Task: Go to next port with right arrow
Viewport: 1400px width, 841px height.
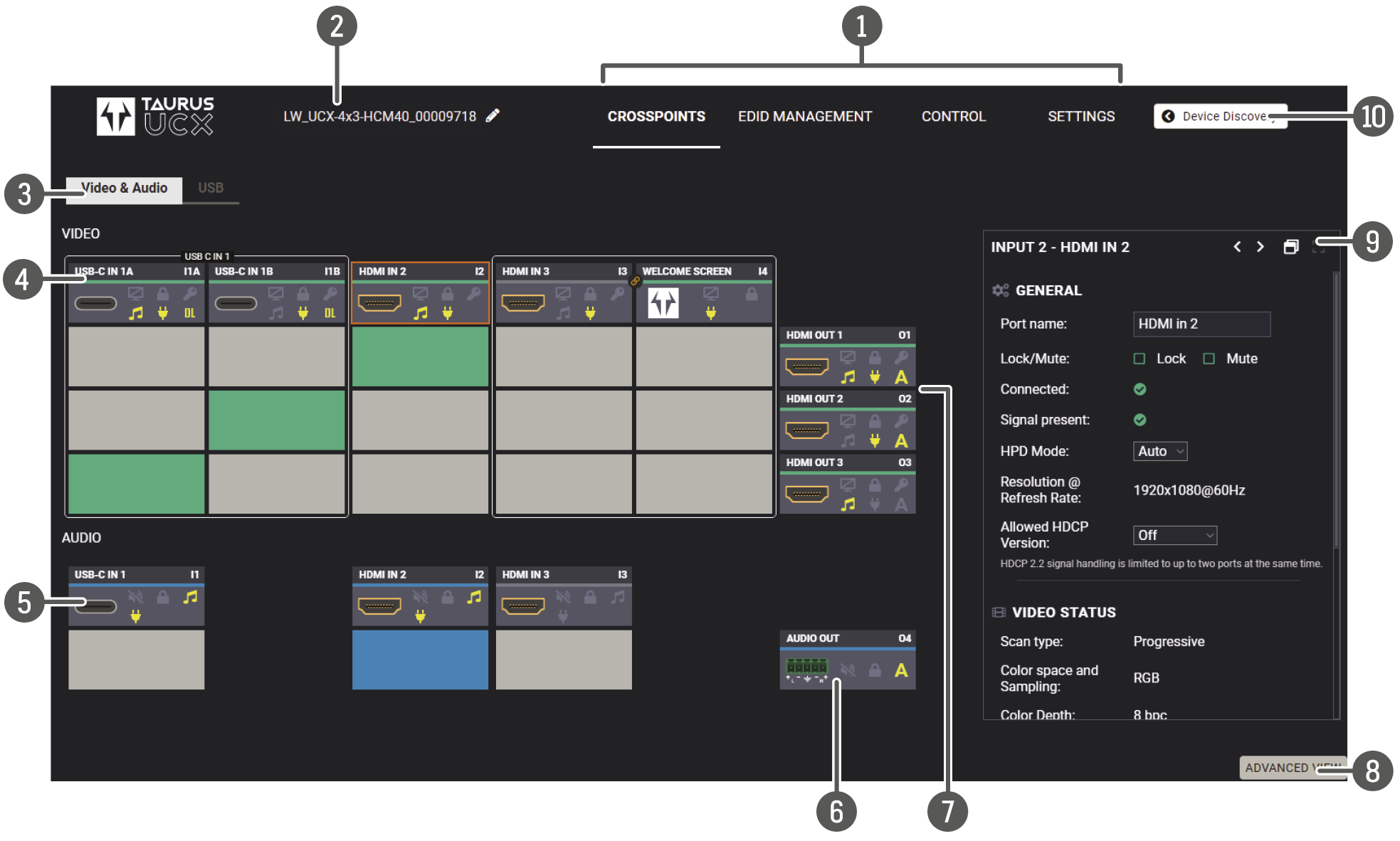Action: [1260, 247]
